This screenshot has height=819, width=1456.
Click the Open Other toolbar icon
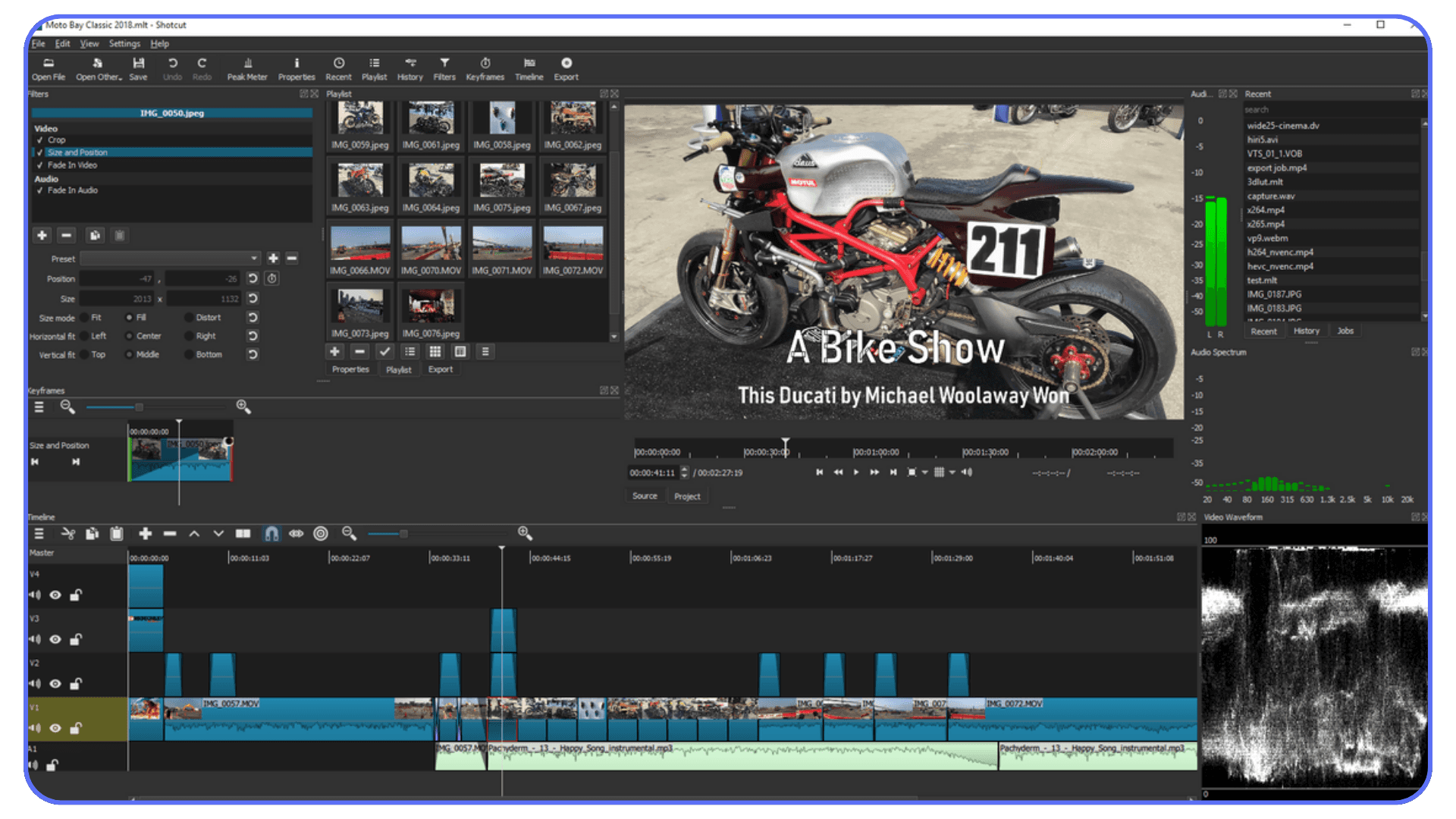[98, 68]
